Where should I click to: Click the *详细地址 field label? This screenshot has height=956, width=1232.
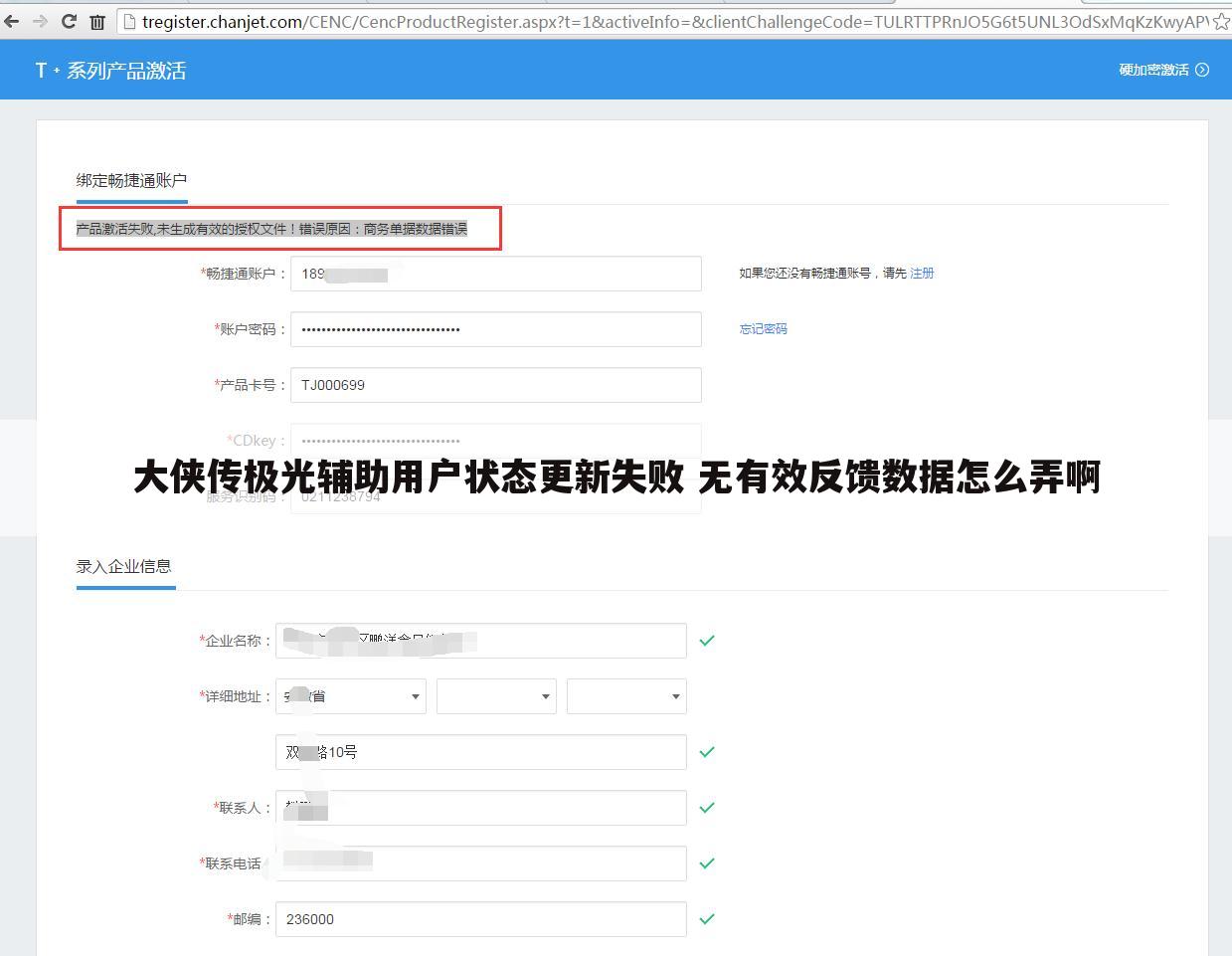(235, 696)
